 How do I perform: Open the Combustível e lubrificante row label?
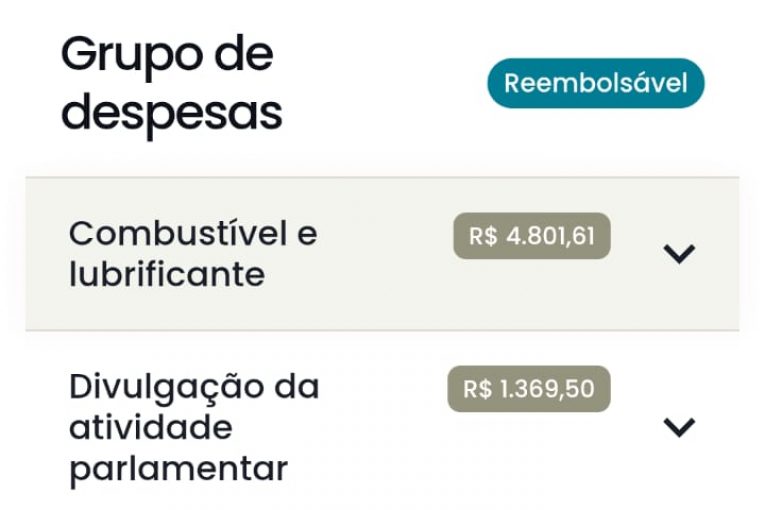192,254
